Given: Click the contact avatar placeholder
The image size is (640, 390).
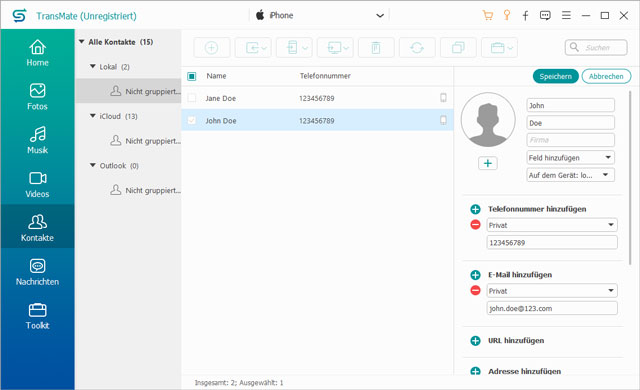Looking at the screenshot, I should 488,120.
